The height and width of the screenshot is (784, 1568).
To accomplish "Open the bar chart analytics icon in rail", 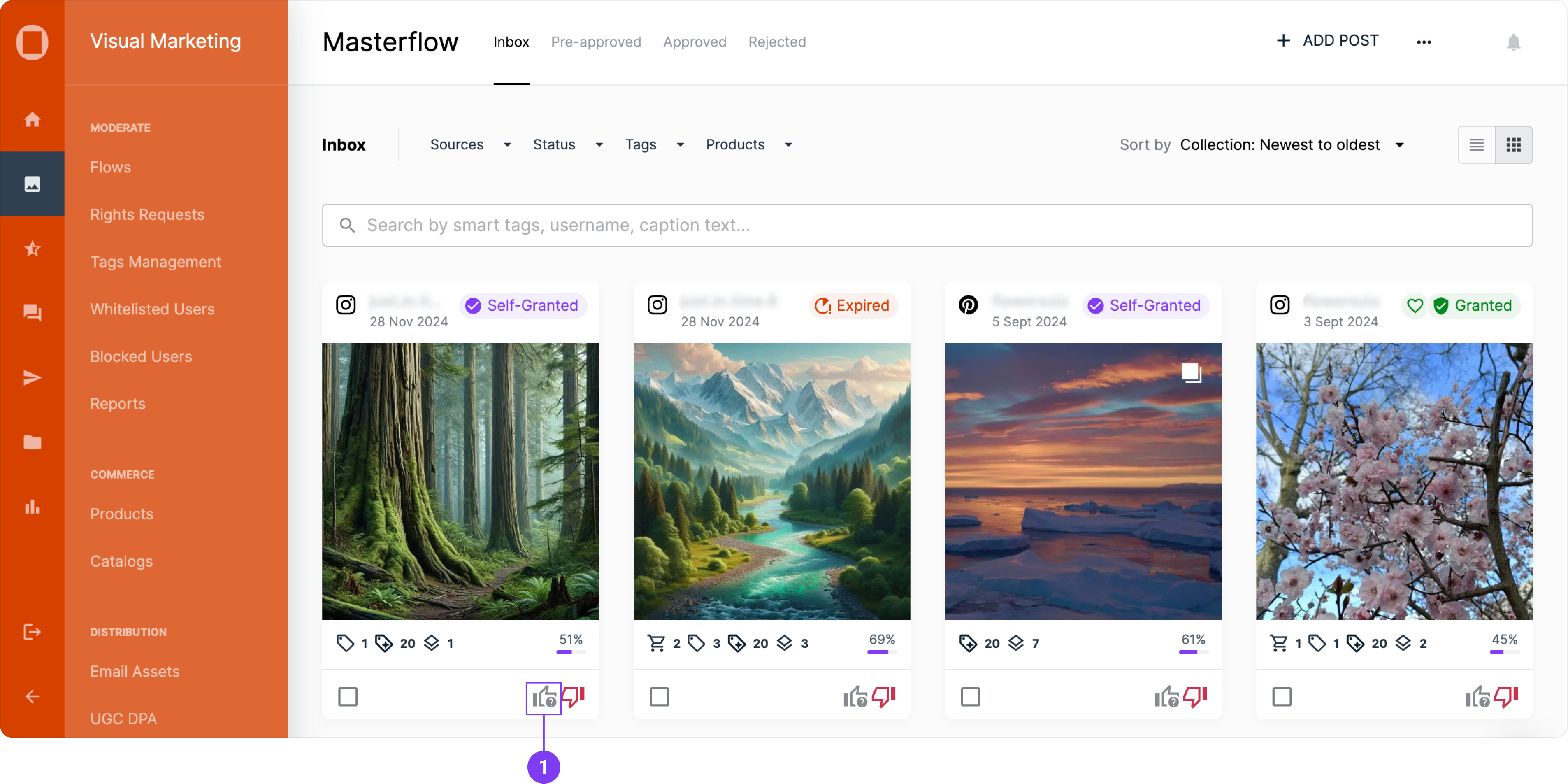I will tap(32, 507).
